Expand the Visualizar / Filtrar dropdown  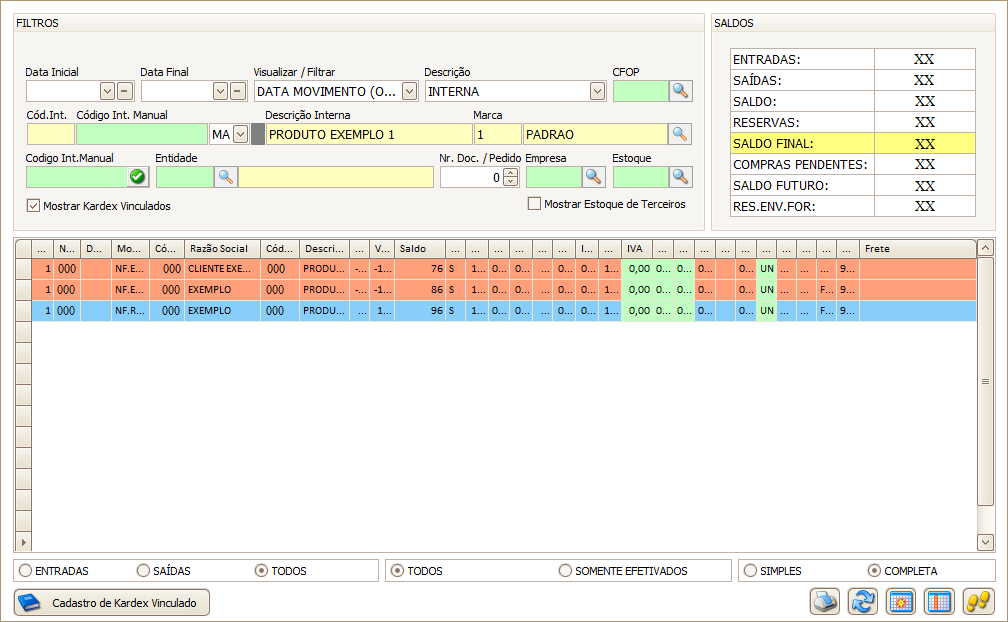click(x=409, y=92)
